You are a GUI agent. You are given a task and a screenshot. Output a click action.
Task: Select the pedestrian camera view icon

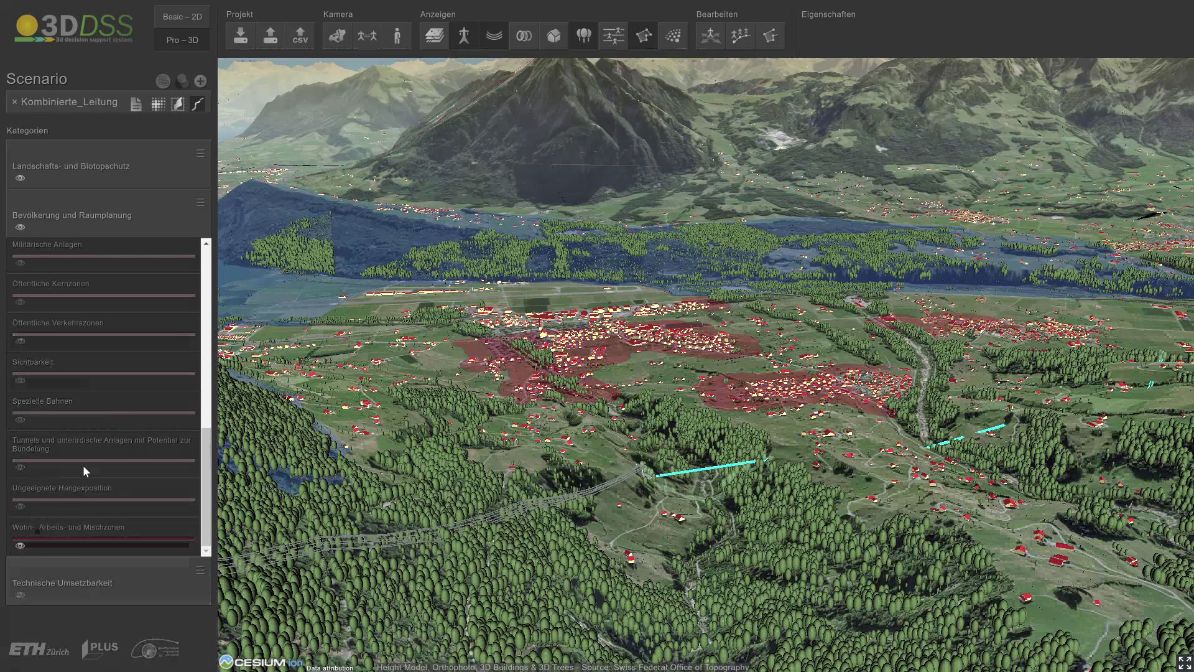[x=397, y=36]
